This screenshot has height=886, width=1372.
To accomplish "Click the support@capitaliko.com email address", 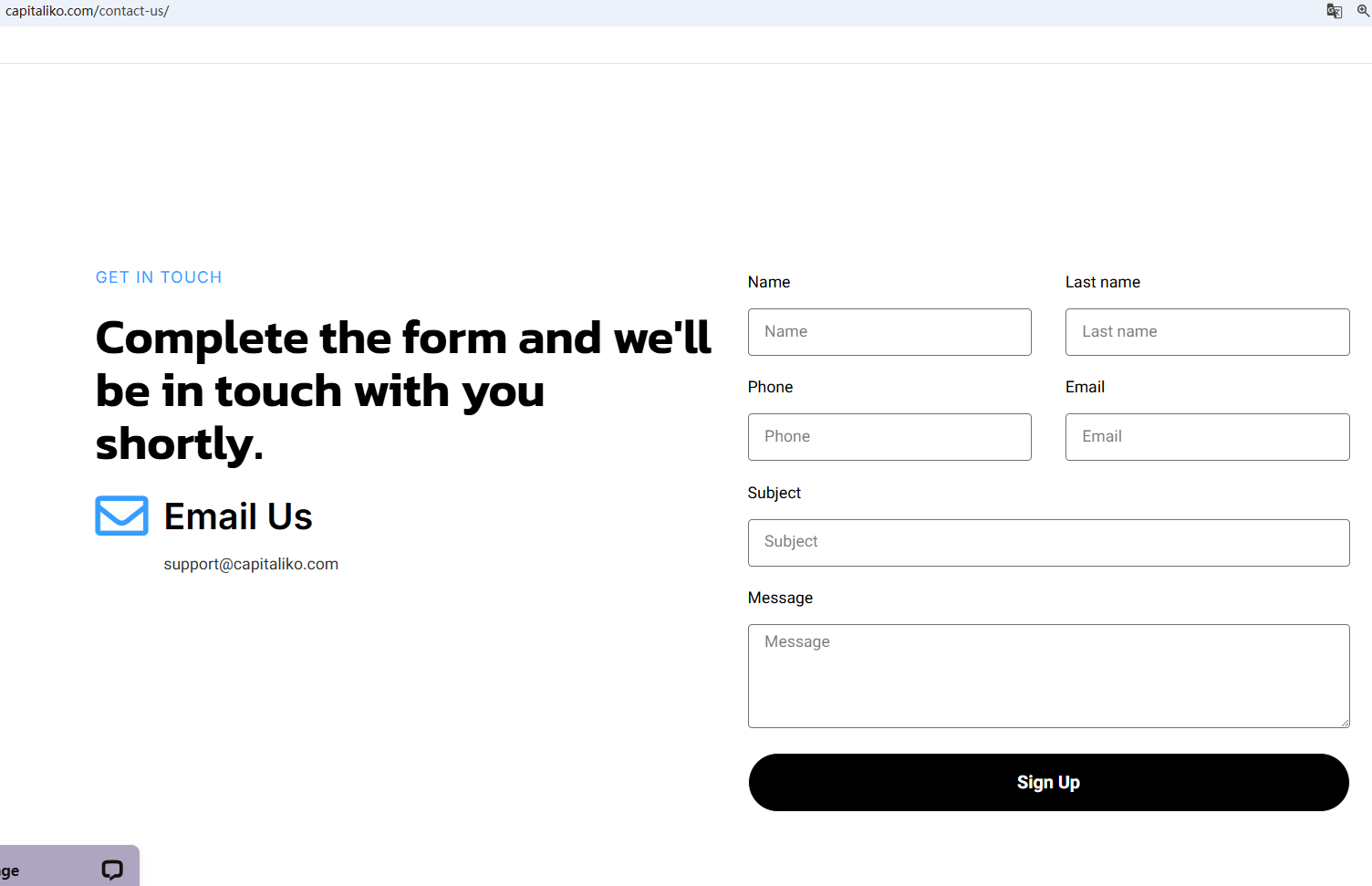I will point(251,564).
